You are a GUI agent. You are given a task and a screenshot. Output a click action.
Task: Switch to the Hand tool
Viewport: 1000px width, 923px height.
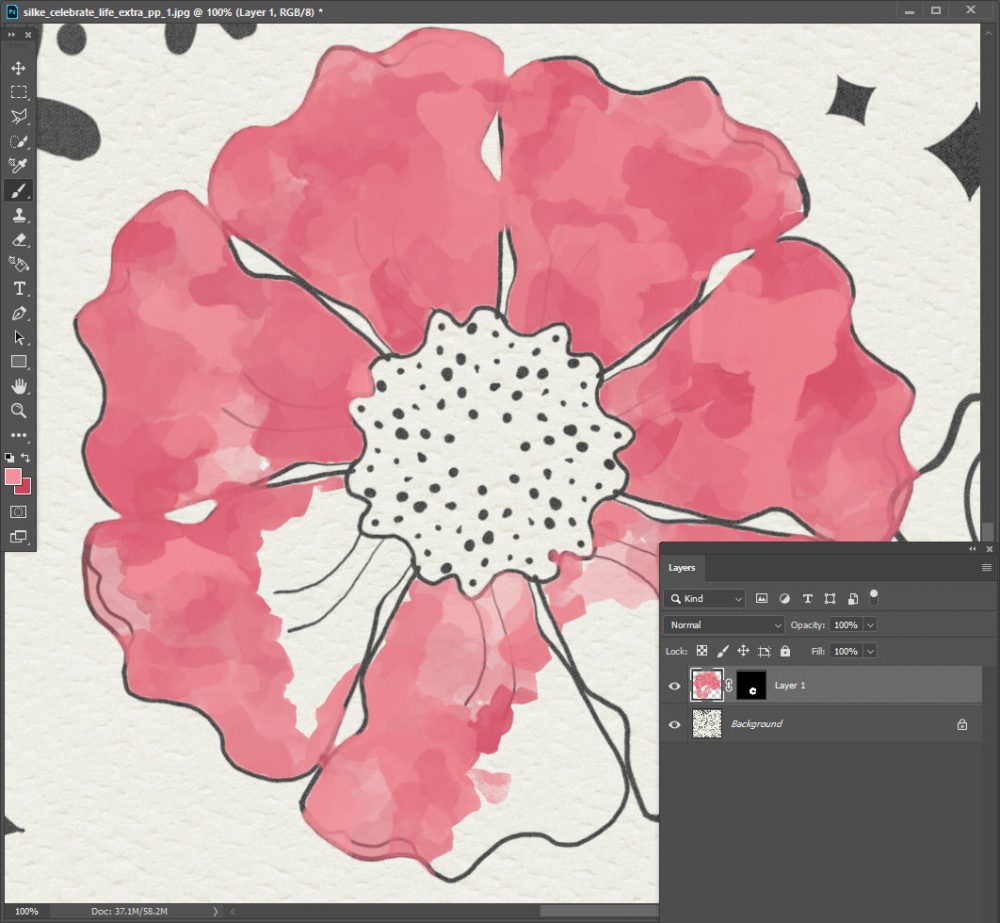pos(18,386)
